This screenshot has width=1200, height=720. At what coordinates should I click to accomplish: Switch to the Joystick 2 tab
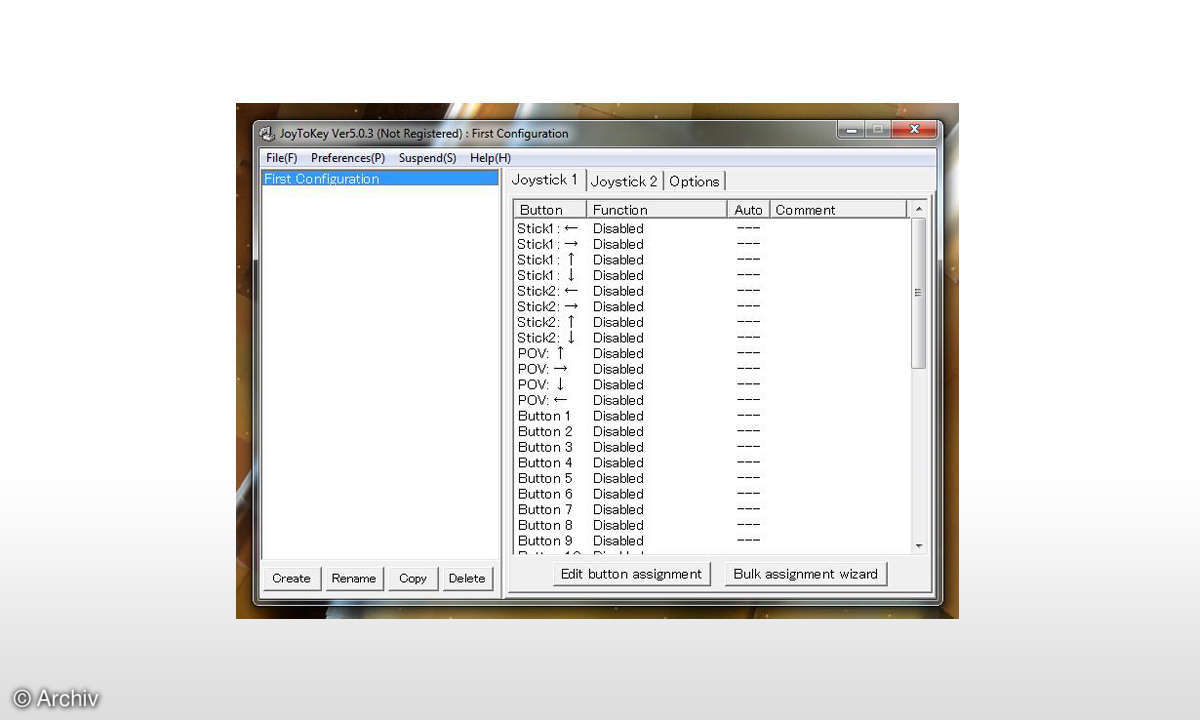click(x=624, y=181)
